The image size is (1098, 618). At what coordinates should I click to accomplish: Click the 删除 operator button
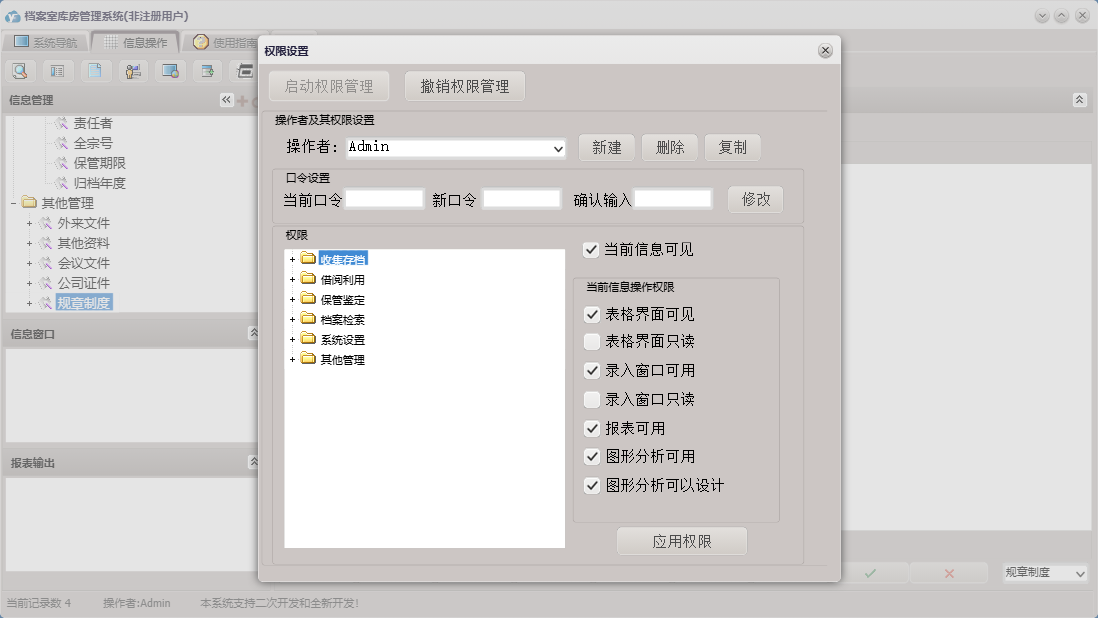670,148
